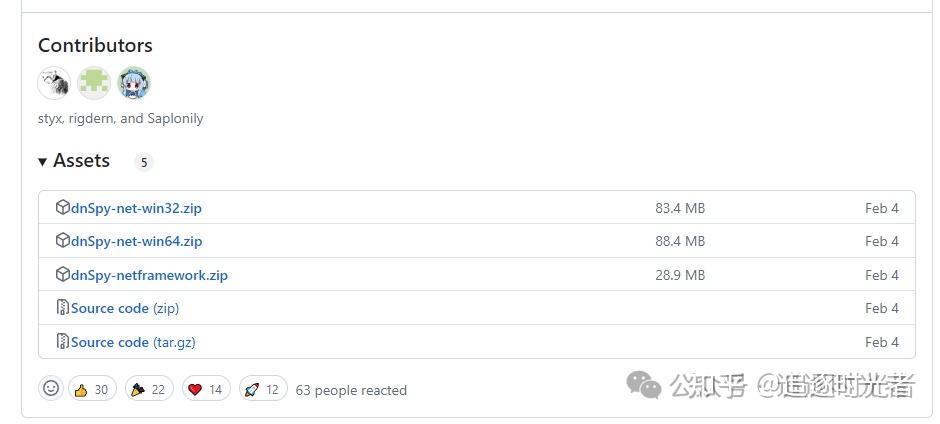Click package icon beside dnSpy-net-win32.zip
The height and width of the screenshot is (424, 940).
[x=63, y=208]
